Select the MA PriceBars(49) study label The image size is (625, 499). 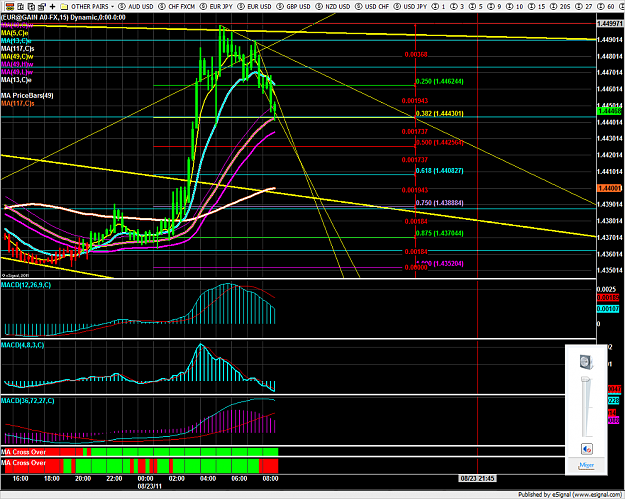point(27,96)
